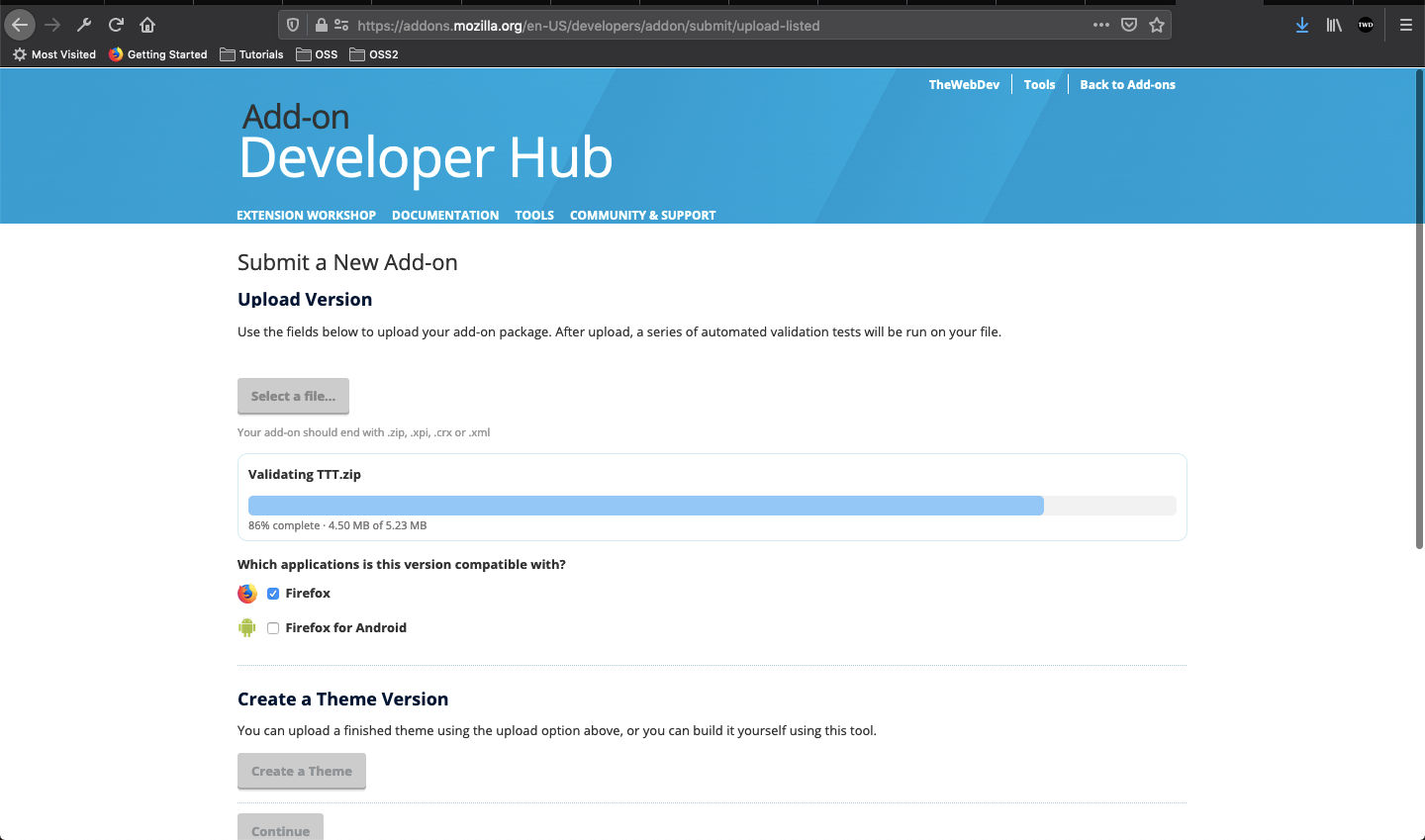Image resolution: width=1425 pixels, height=840 pixels.
Task: Open TOOLS navigation menu item
Action: (534, 215)
